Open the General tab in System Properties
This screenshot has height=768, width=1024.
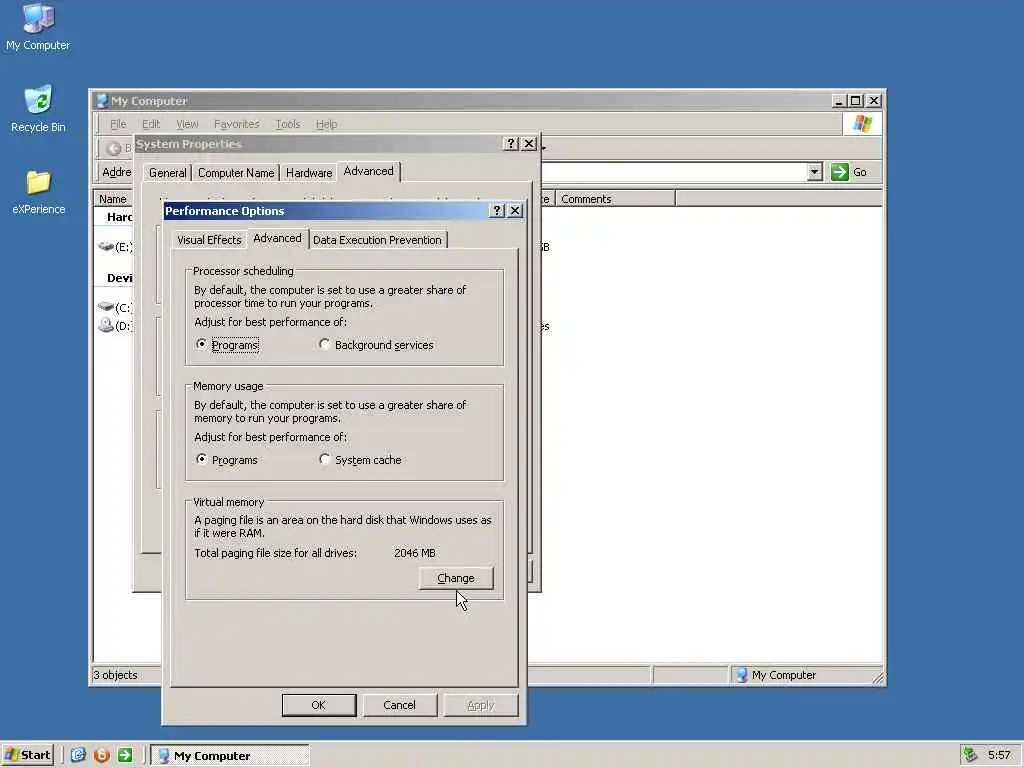167,172
